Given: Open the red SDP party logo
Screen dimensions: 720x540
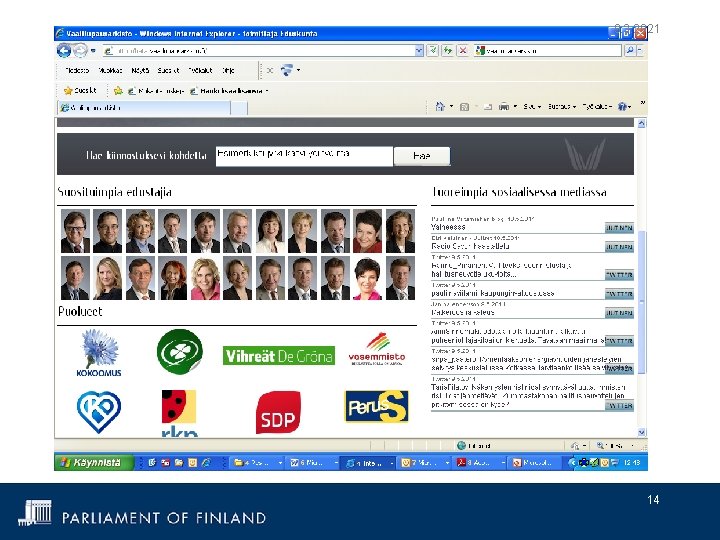Looking at the screenshot, I should [x=278, y=412].
